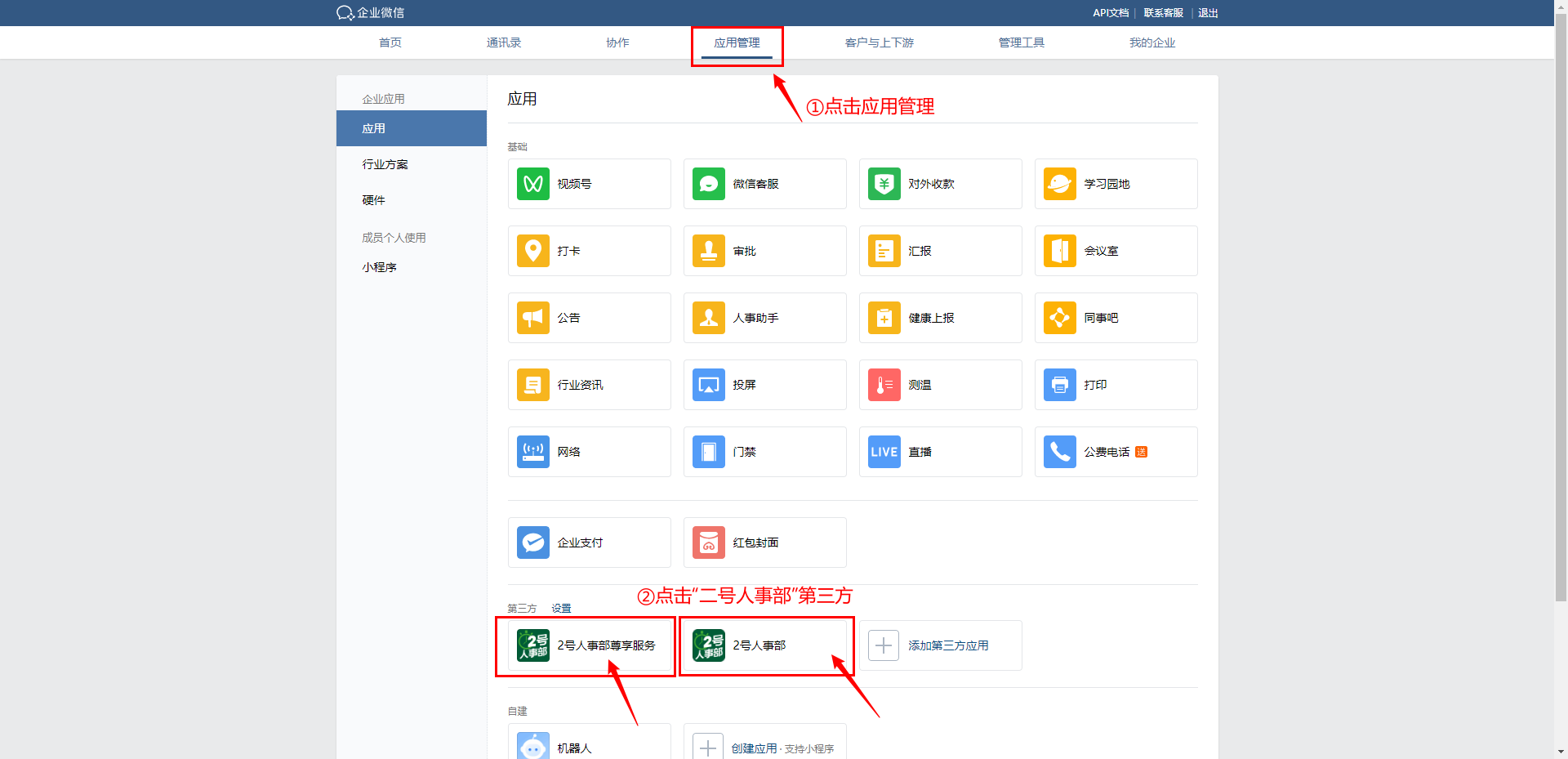This screenshot has height=759, width=1568.
Task: Go to the 首页 tab
Action: 390,42
